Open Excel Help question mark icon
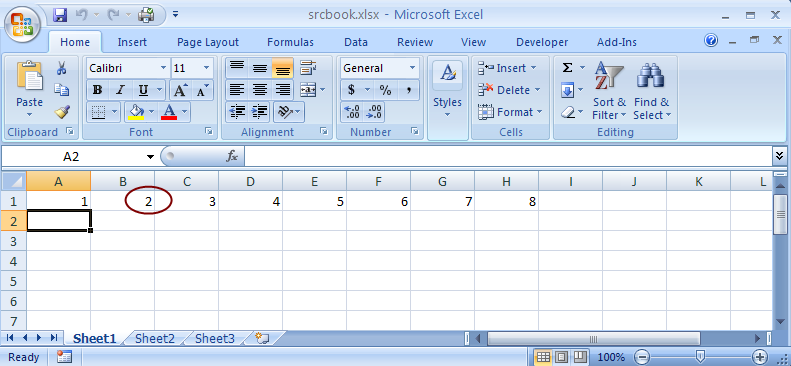791x366 pixels. tap(711, 40)
